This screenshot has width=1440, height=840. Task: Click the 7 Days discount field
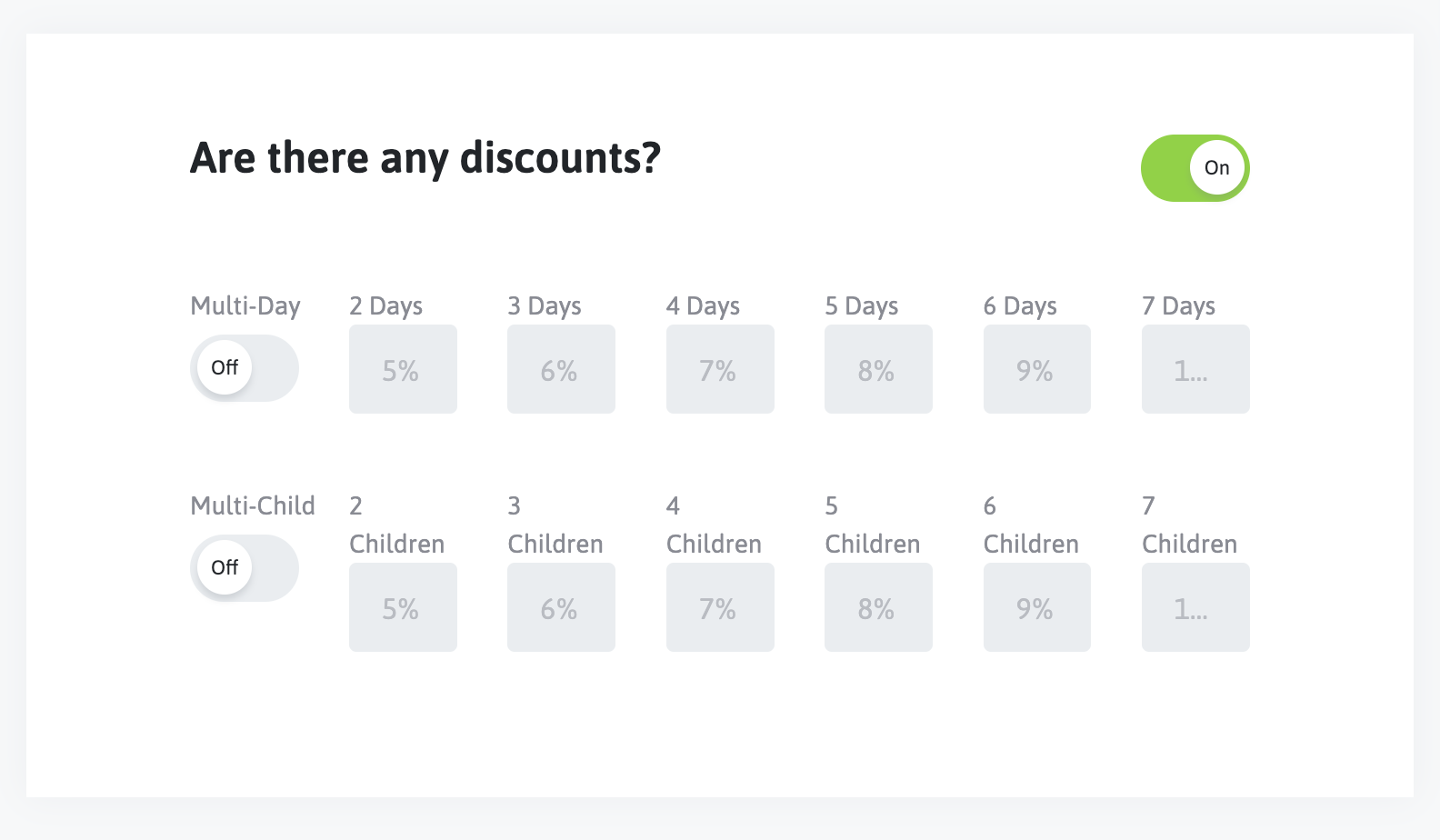1195,369
